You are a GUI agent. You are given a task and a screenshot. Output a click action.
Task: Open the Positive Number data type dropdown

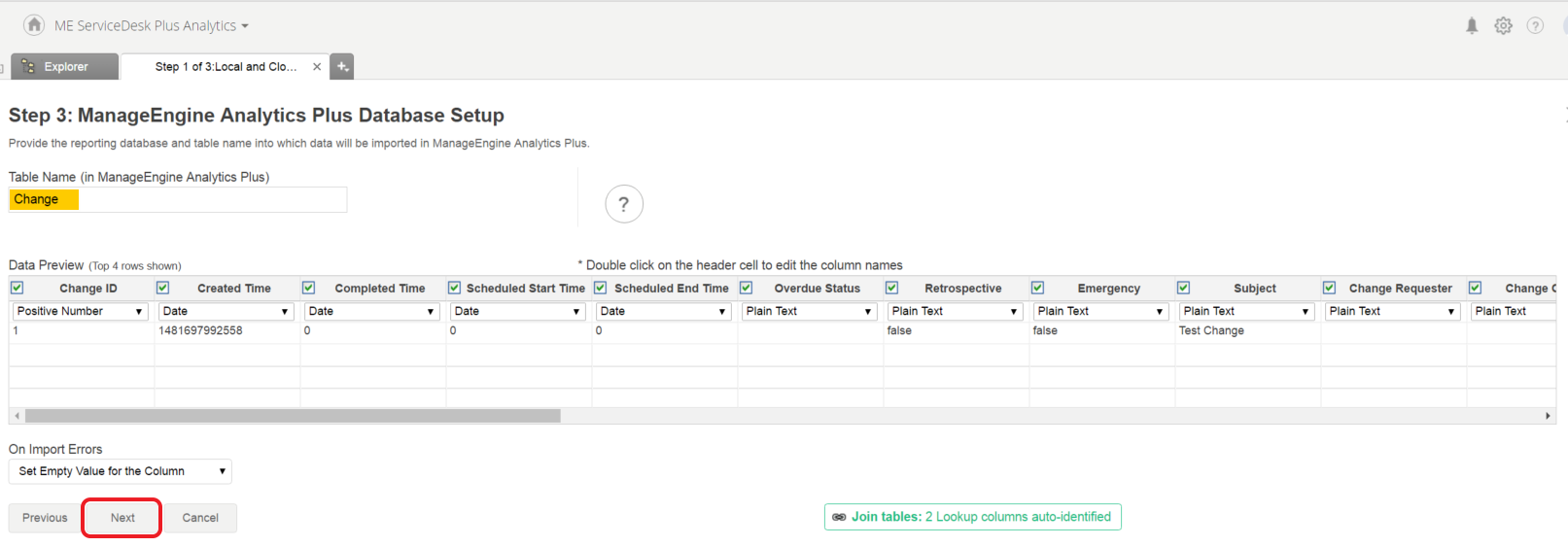click(x=80, y=311)
